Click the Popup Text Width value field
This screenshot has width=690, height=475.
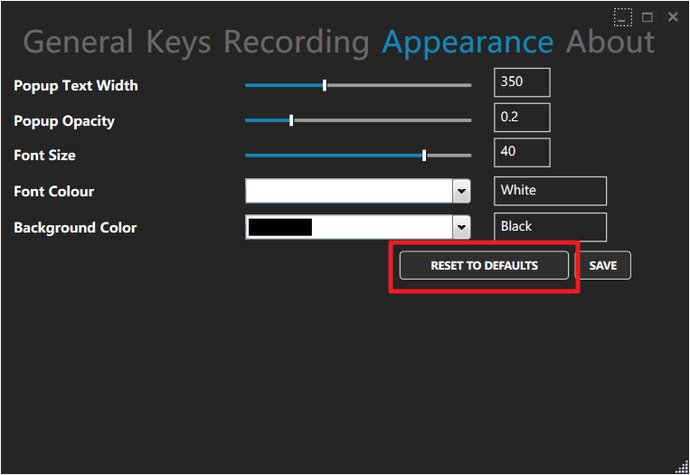tap(522, 82)
